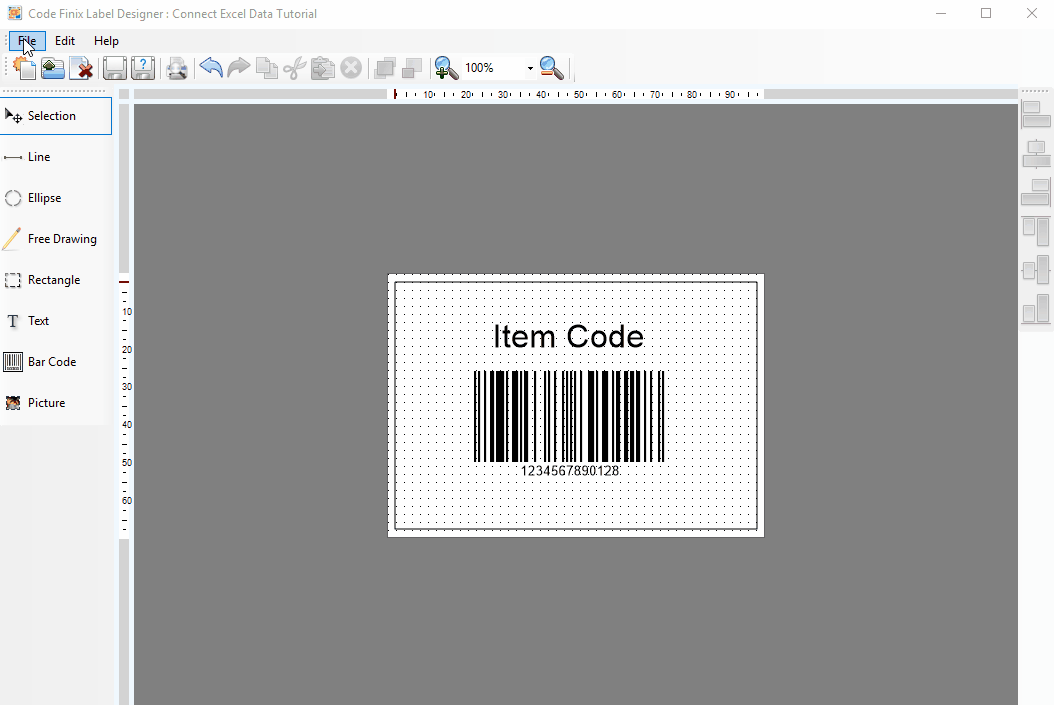This screenshot has height=705, width=1054.
Task: Copy the selected object
Action: tap(267, 68)
